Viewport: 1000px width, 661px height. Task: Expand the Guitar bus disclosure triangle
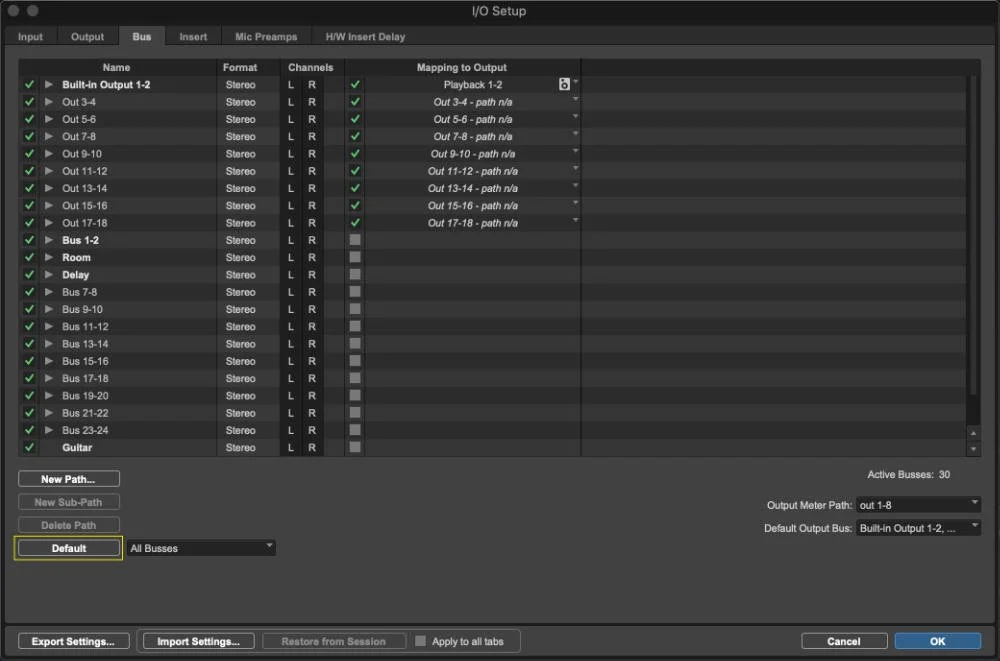coord(48,447)
